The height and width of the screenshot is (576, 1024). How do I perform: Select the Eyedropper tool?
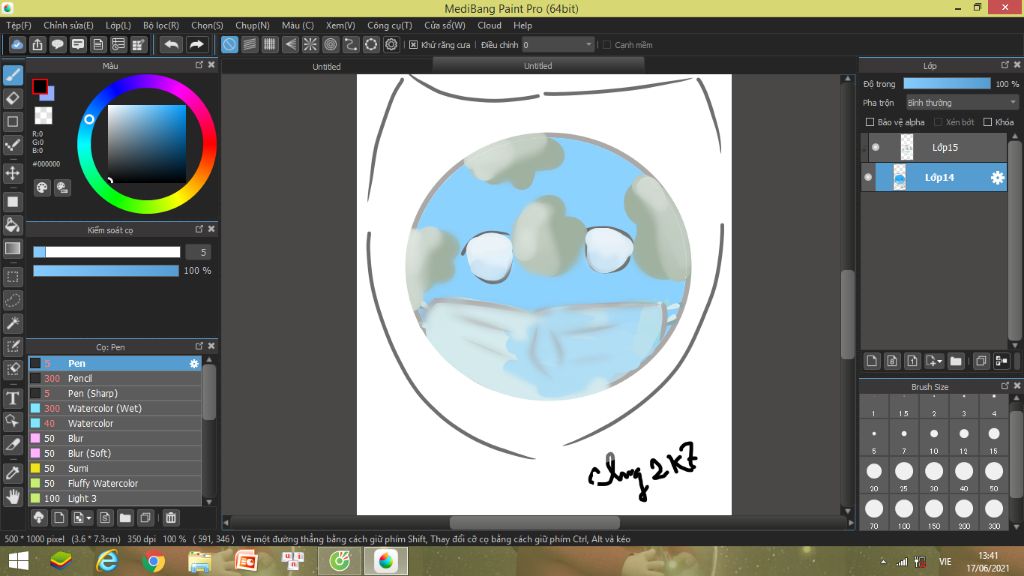(12, 473)
